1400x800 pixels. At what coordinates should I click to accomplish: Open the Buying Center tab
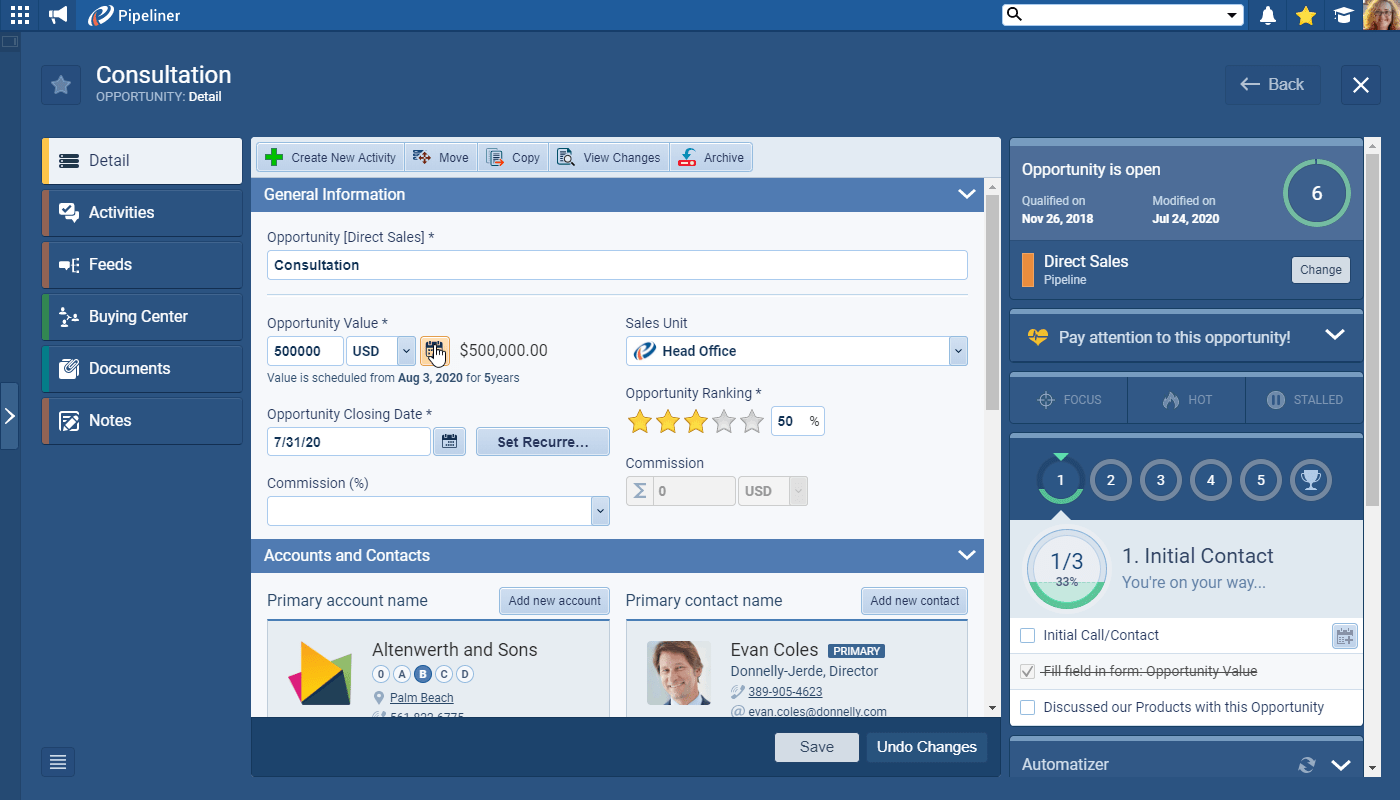[142, 316]
